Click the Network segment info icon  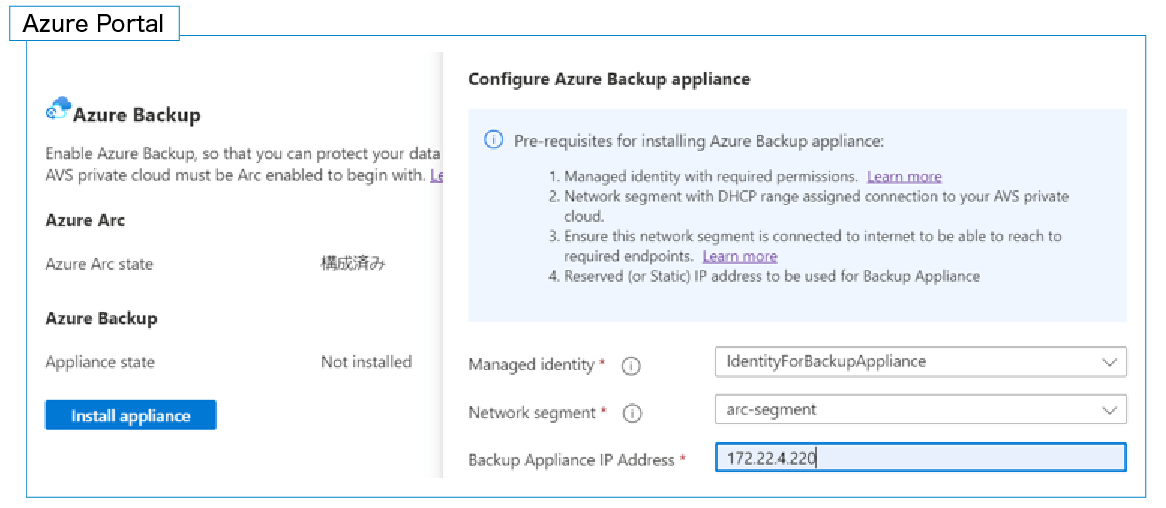[632, 413]
